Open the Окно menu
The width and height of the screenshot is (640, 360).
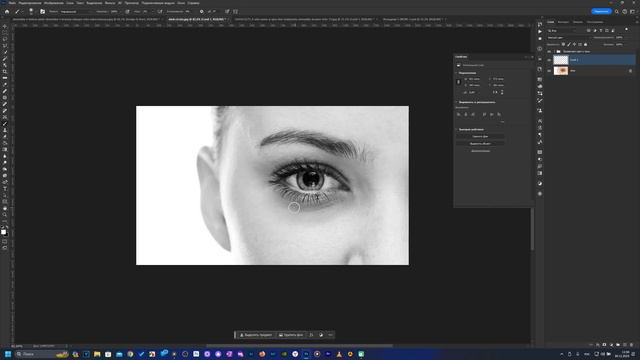[x=181, y=3]
